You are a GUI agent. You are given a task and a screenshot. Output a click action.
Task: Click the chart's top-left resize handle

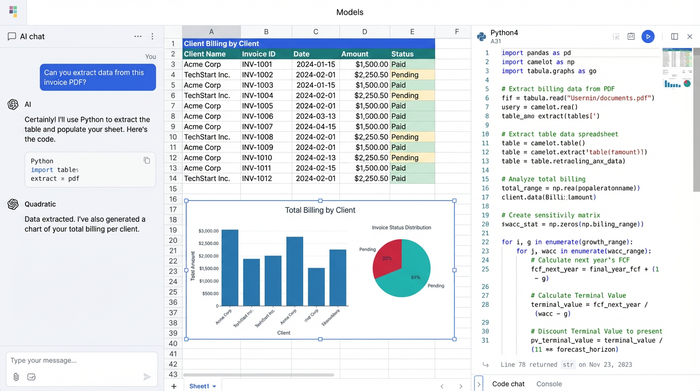click(x=186, y=201)
